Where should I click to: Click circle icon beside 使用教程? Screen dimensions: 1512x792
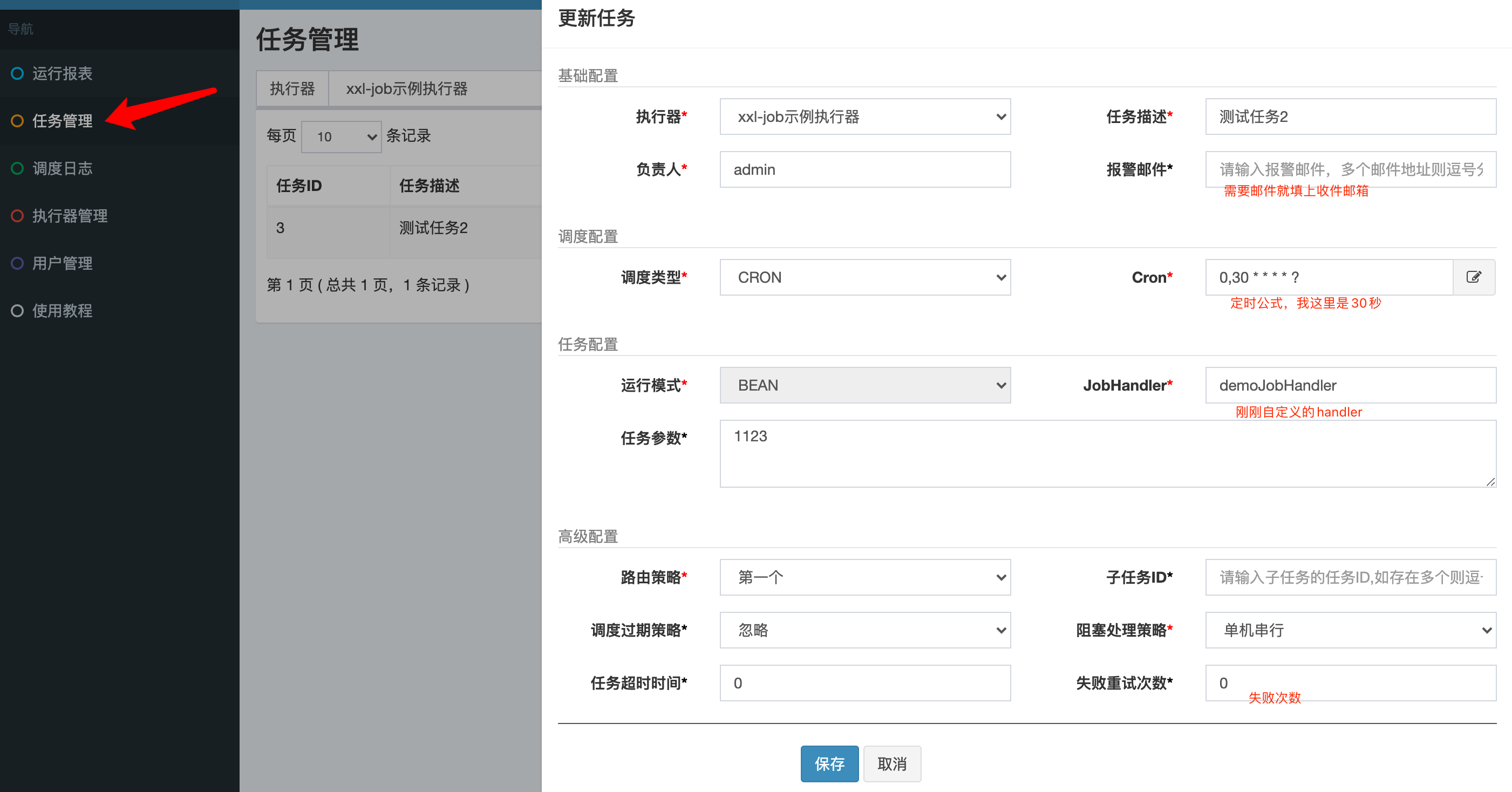pos(18,311)
